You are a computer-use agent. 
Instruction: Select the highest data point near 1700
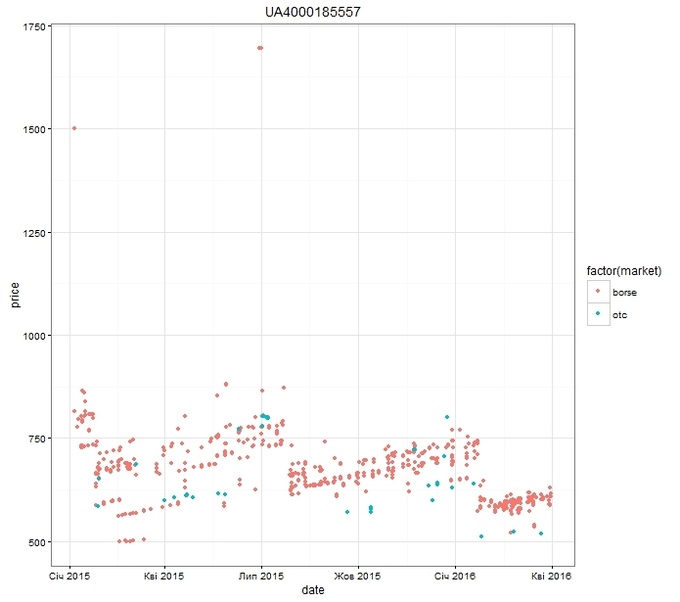point(260,47)
